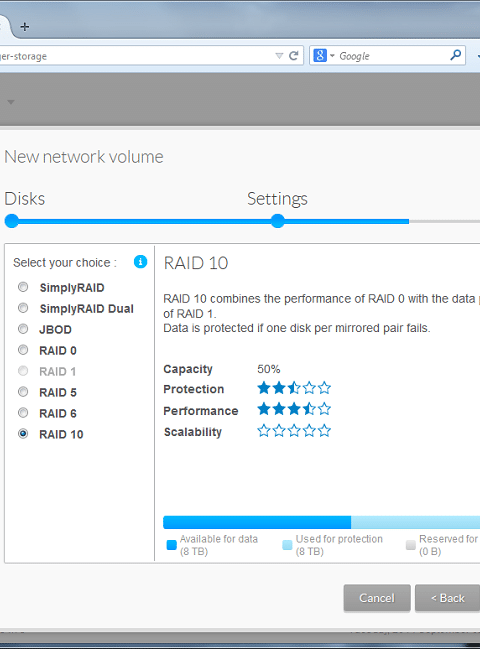This screenshot has width=480, height=649.
Task: Click the 'New network volume' title
Action: (84, 157)
